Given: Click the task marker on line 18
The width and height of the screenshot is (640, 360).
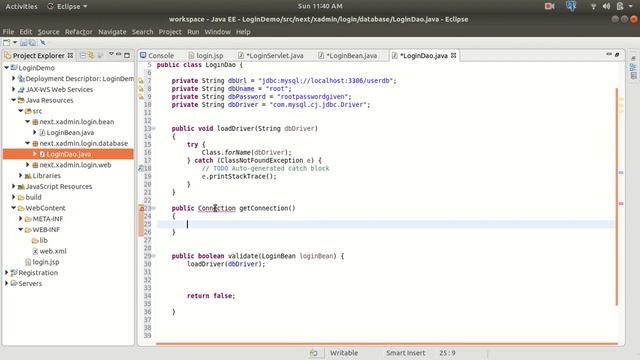Looking at the screenshot, I should [x=141, y=168].
